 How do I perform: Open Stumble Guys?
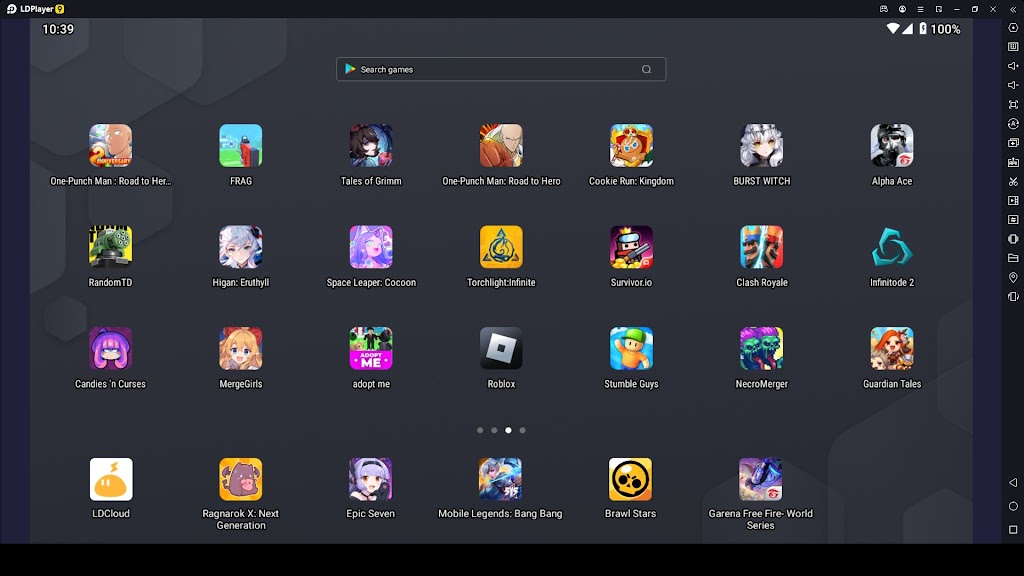[632, 349]
